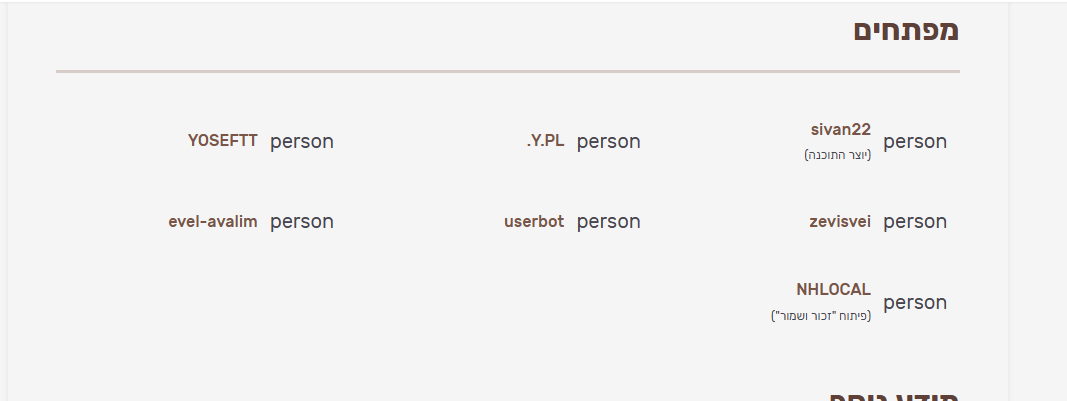Screen dimensions: 1067x401
Task: Open the sivan22 developer profile link
Action: (840, 130)
